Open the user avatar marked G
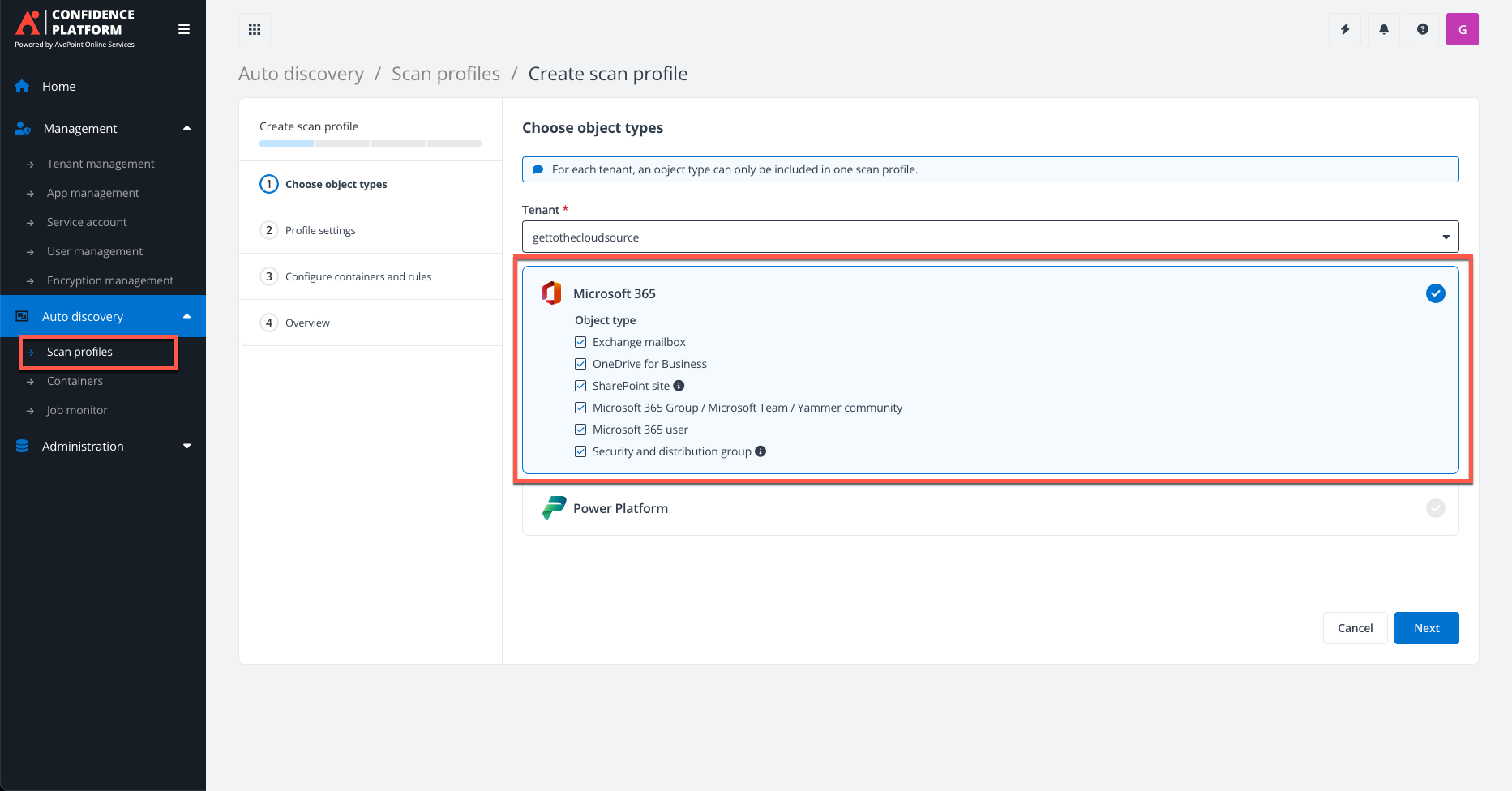 pos(1462,28)
